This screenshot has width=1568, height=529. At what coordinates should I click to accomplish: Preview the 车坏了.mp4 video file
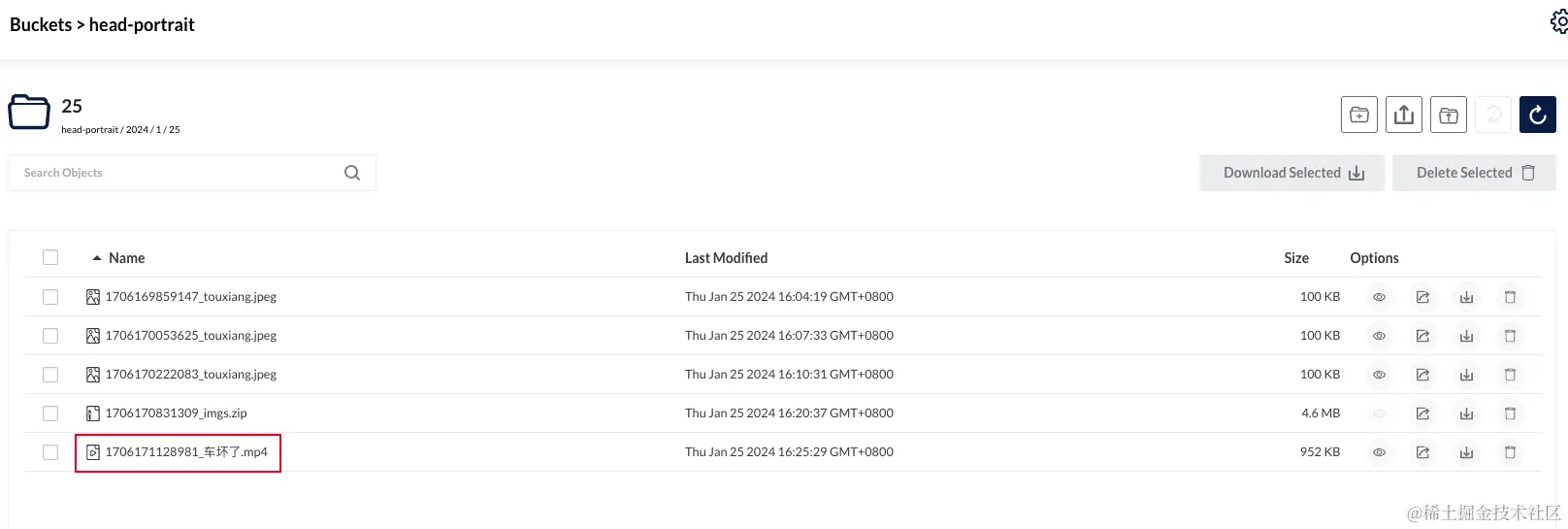1379,452
